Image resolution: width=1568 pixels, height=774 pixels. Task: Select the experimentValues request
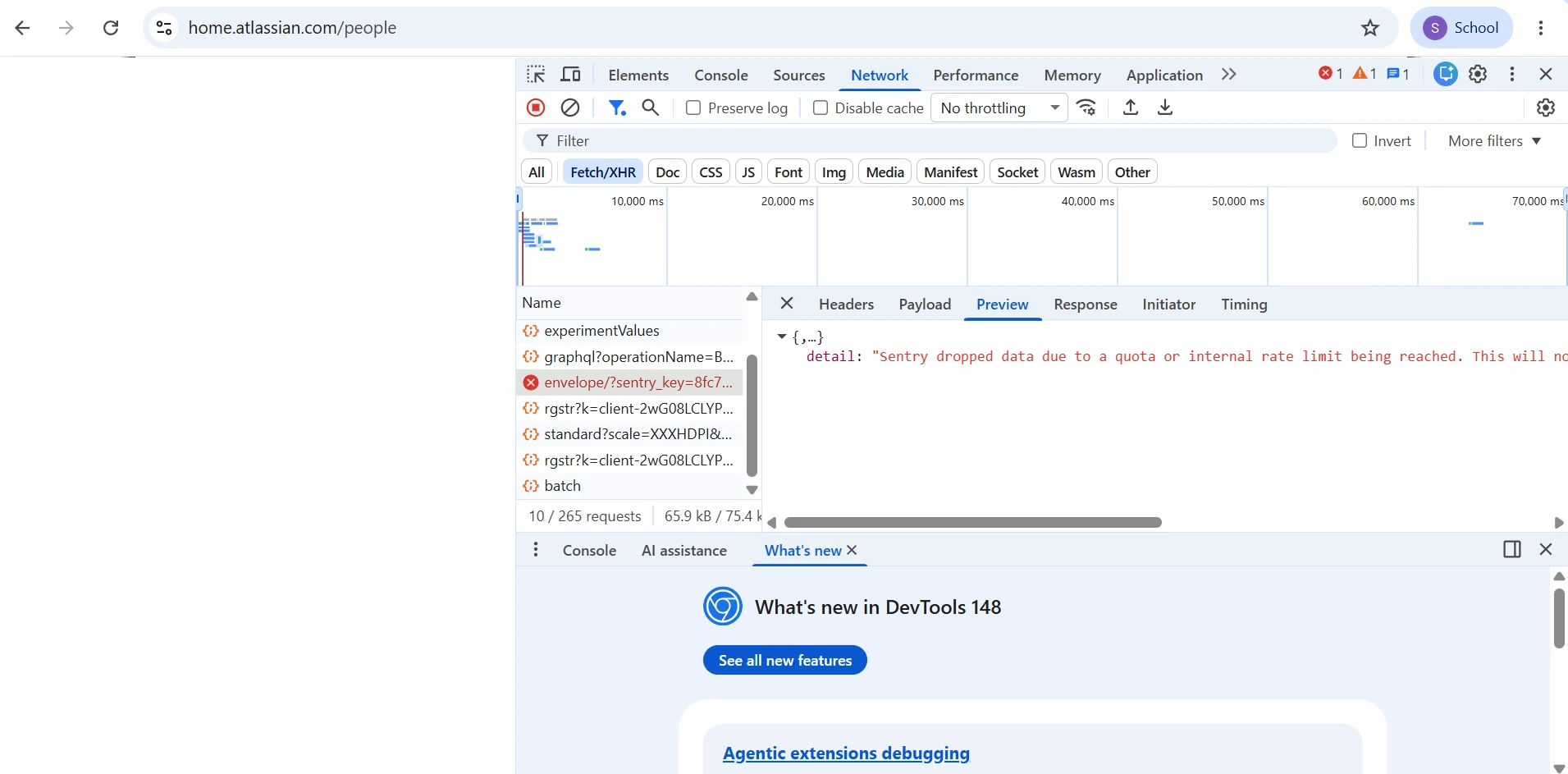click(630, 331)
